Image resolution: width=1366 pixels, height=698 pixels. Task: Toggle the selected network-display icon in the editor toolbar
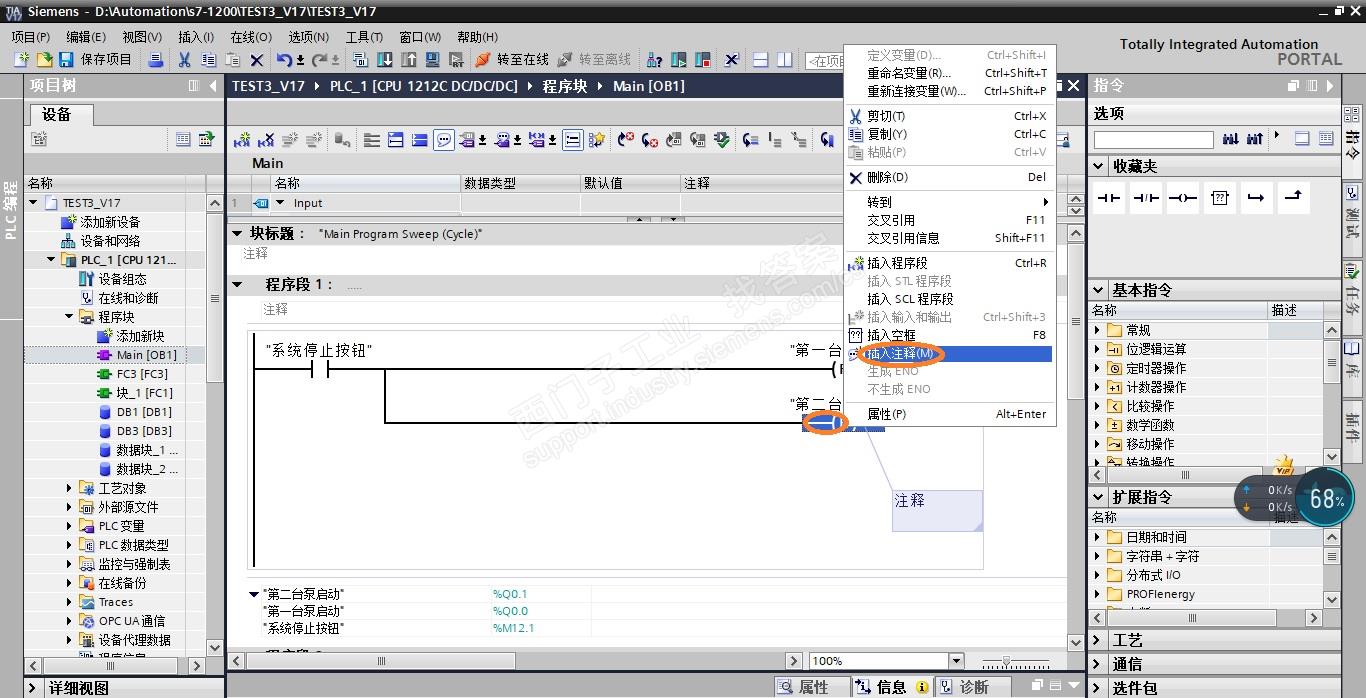(573, 140)
